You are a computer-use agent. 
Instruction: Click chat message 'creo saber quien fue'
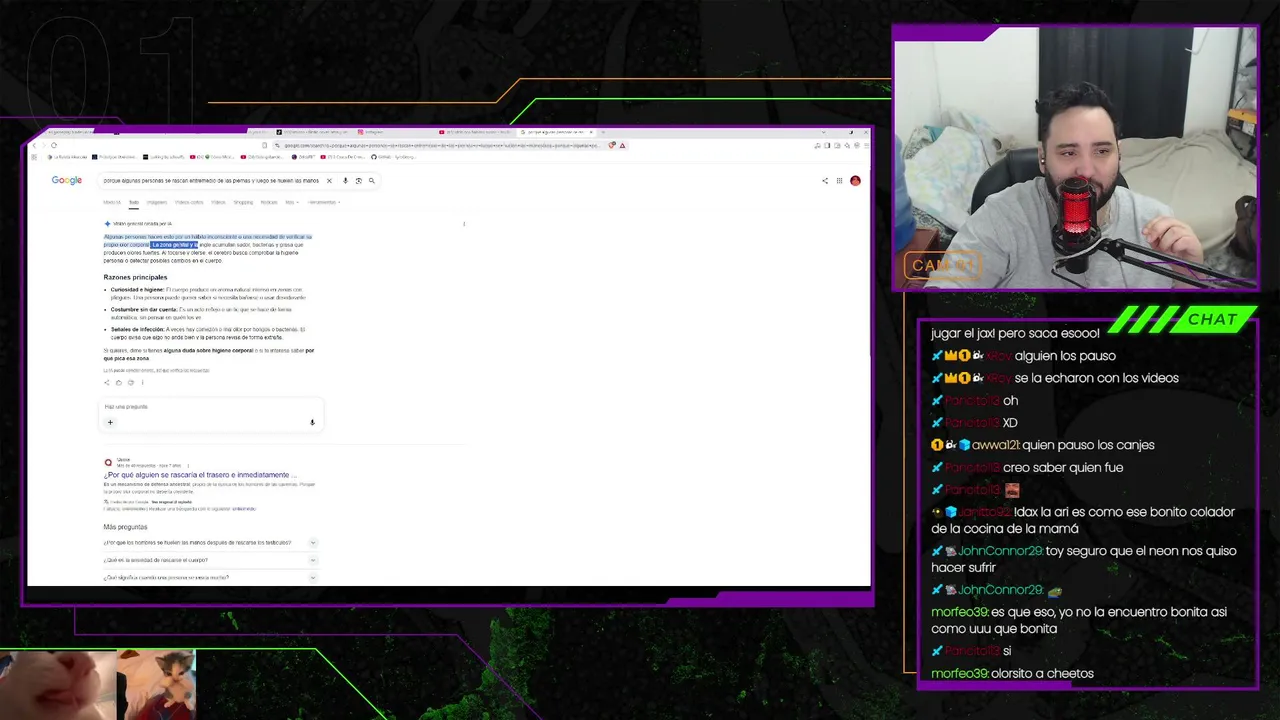pyautogui.click(x=1063, y=467)
